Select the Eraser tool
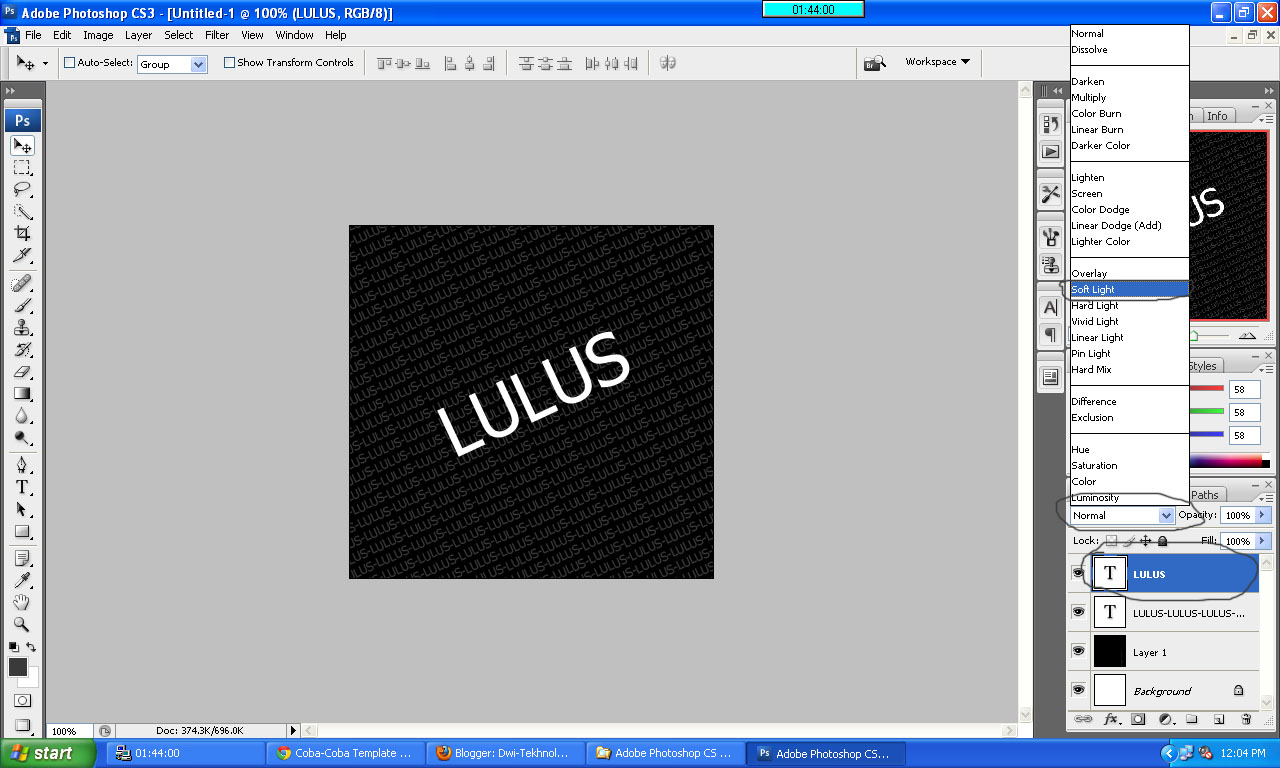 coord(22,371)
